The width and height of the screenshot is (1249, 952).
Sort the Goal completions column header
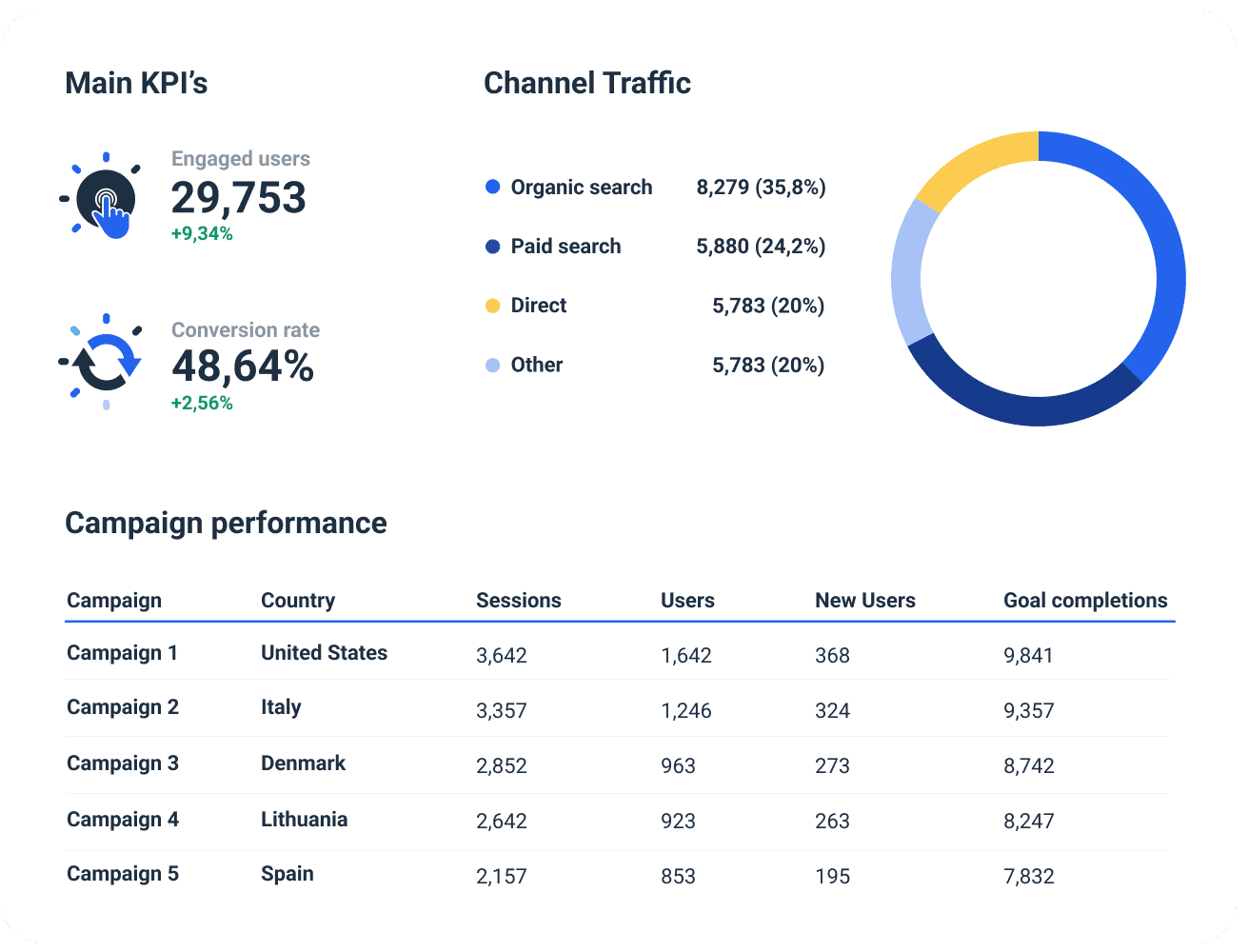pyautogui.click(x=1085, y=600)
